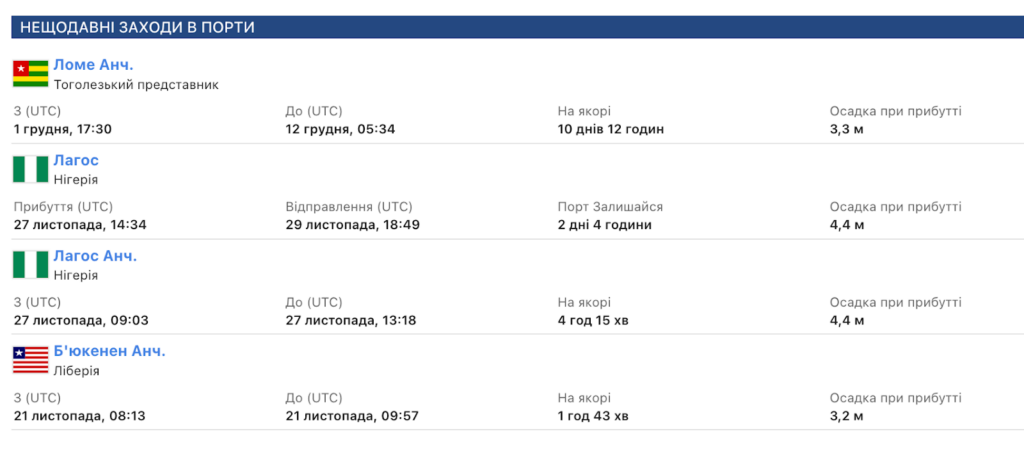The height and width of the screenshot is (457, 1024).
Task: Click the Liberia flag icon
Action: point(31,360)
